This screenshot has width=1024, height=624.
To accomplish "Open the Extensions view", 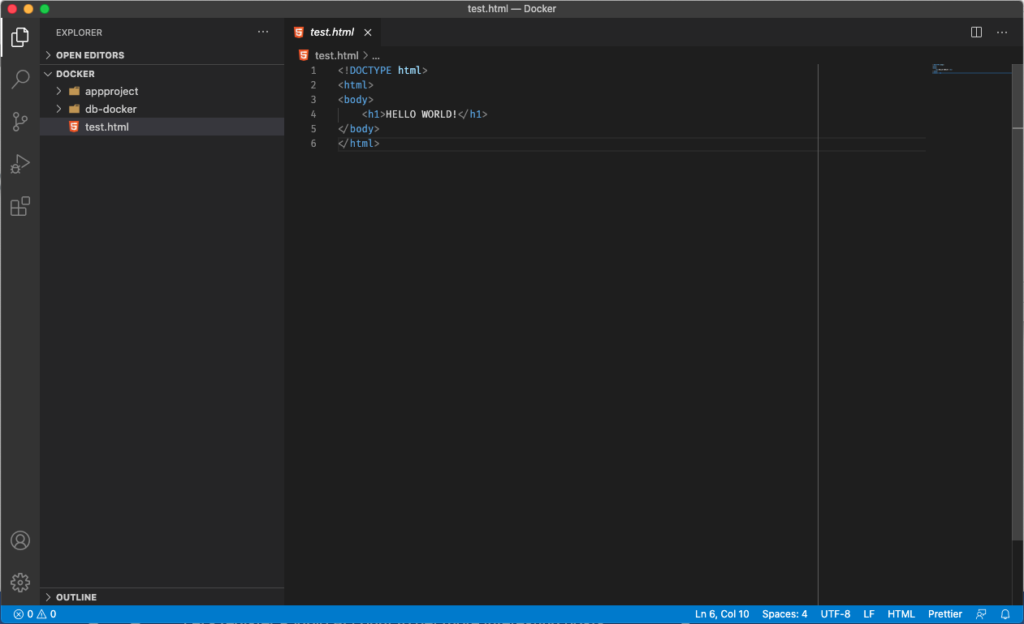I will [20, 207].
